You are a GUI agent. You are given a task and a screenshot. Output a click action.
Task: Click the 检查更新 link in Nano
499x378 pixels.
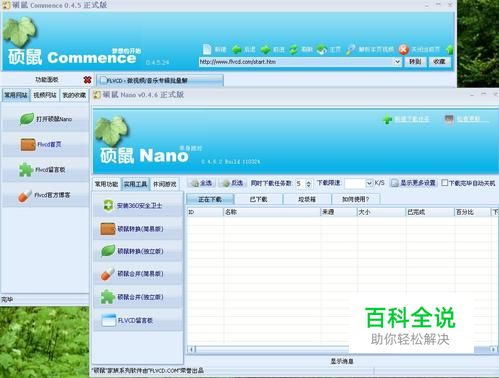[469, 119]
